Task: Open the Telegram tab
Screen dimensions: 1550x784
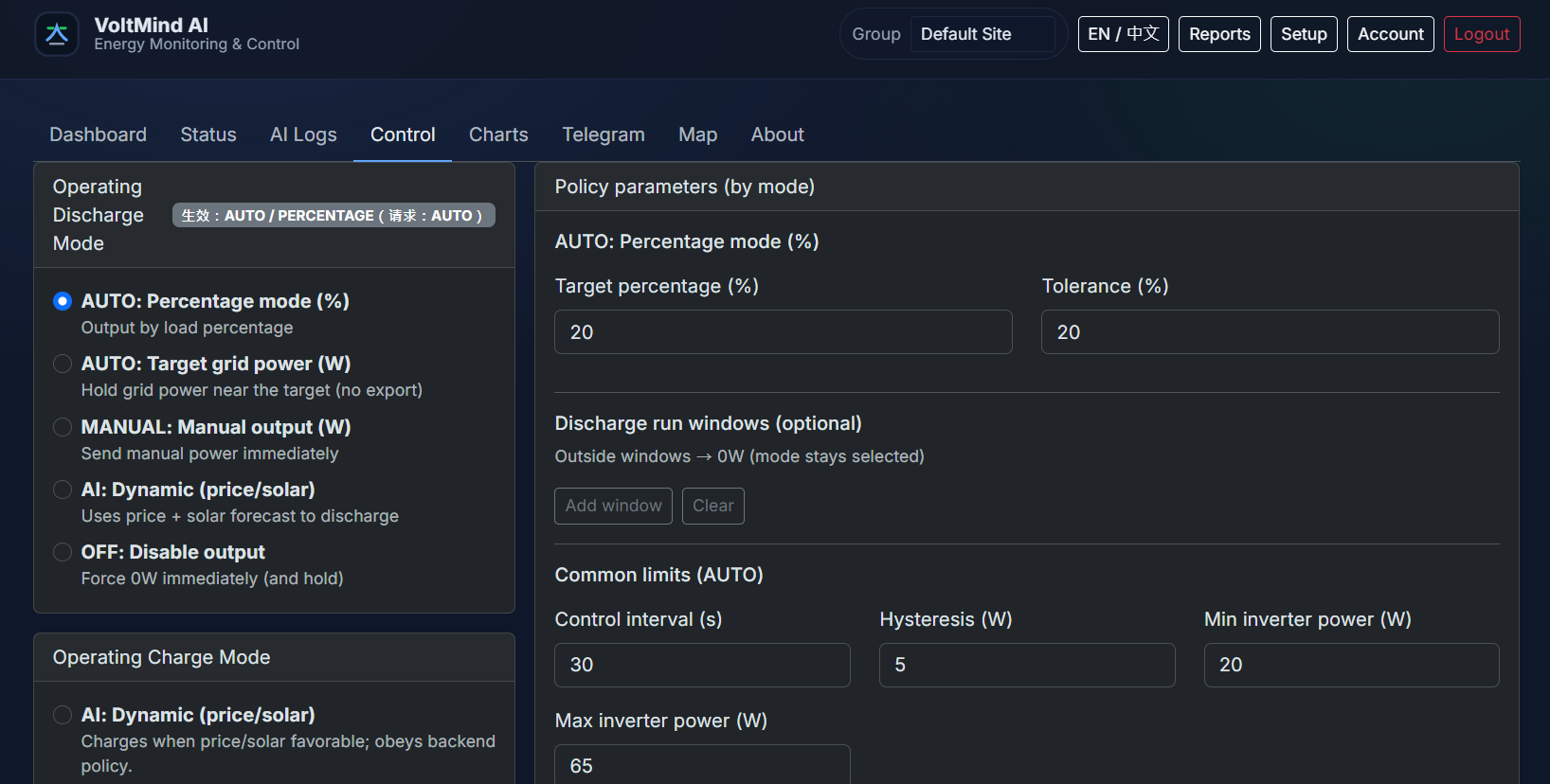Action: (604, 134)
